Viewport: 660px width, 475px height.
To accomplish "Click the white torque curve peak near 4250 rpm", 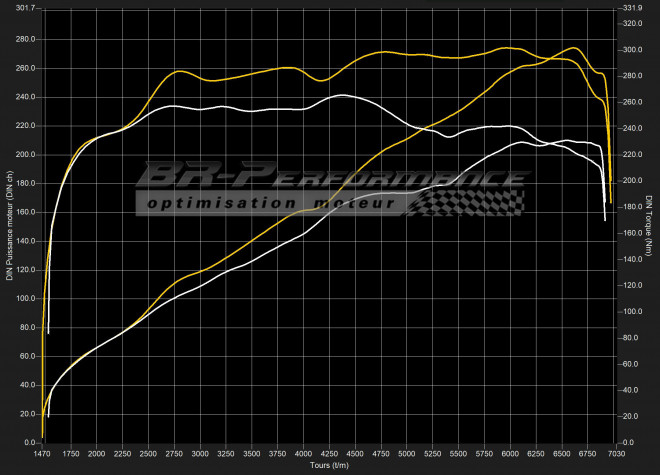I will [342, 95].
